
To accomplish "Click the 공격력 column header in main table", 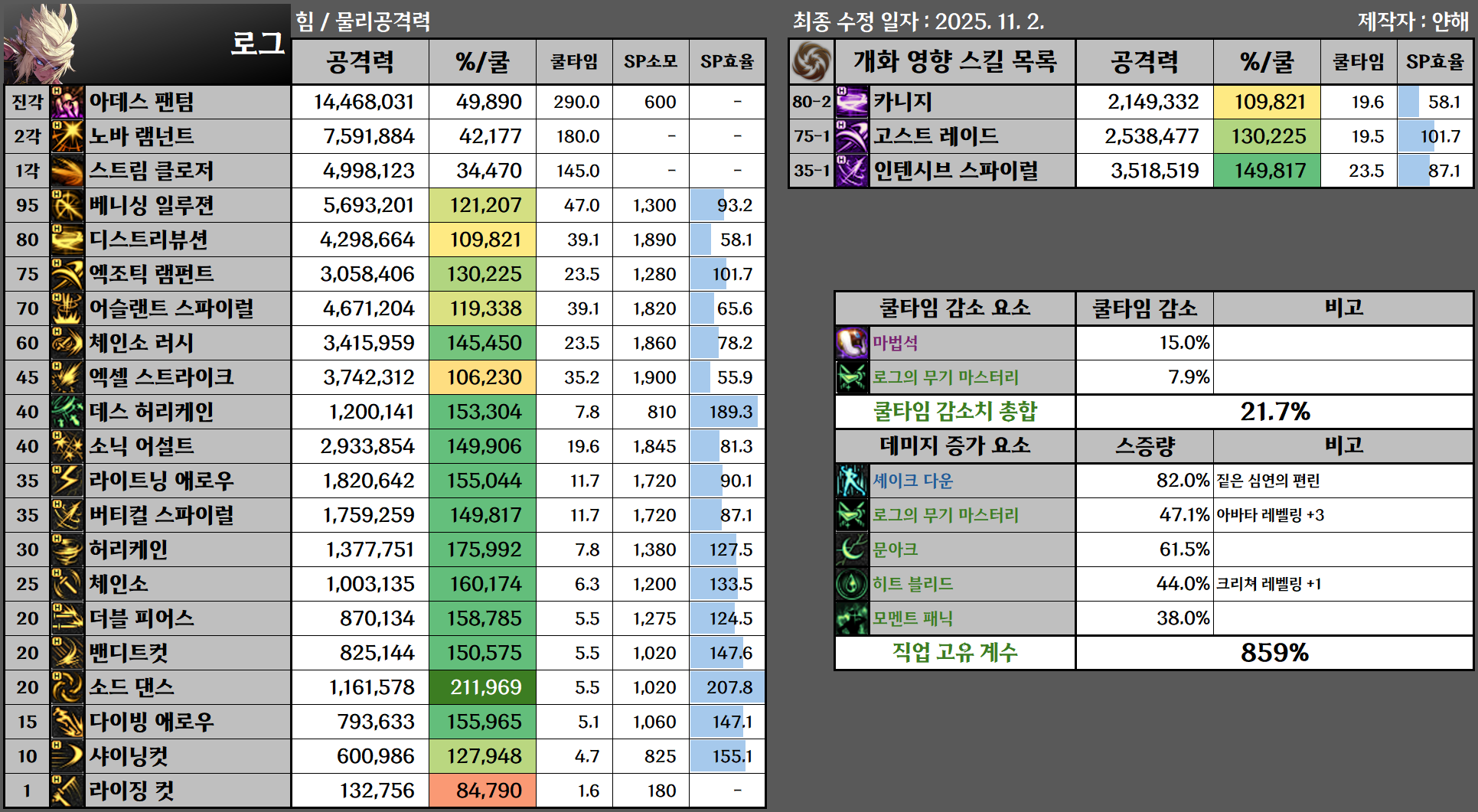I will coord(360,62).
